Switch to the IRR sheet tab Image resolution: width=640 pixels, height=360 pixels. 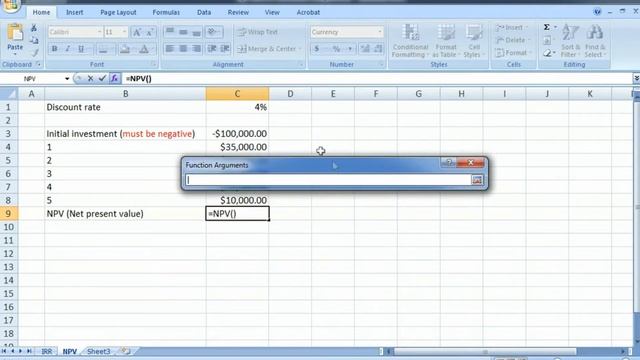47,351
